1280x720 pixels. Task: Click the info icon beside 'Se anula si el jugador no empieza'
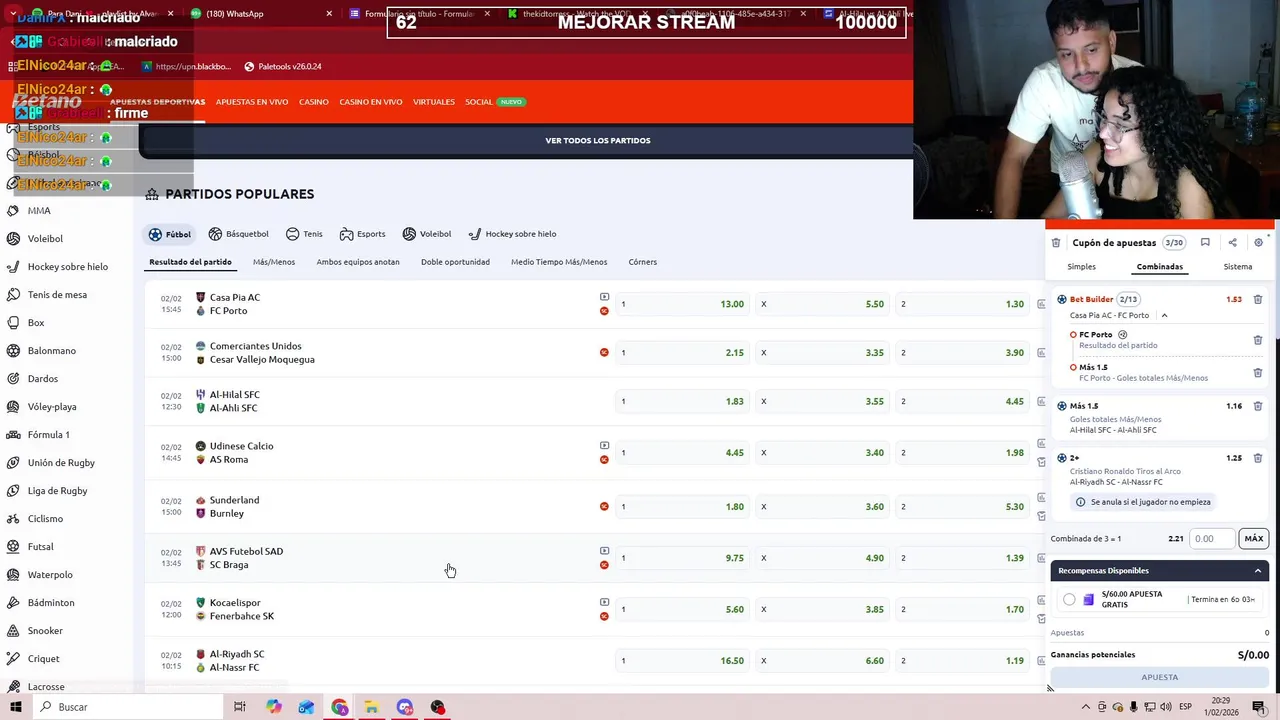(x=1080, y=502)
